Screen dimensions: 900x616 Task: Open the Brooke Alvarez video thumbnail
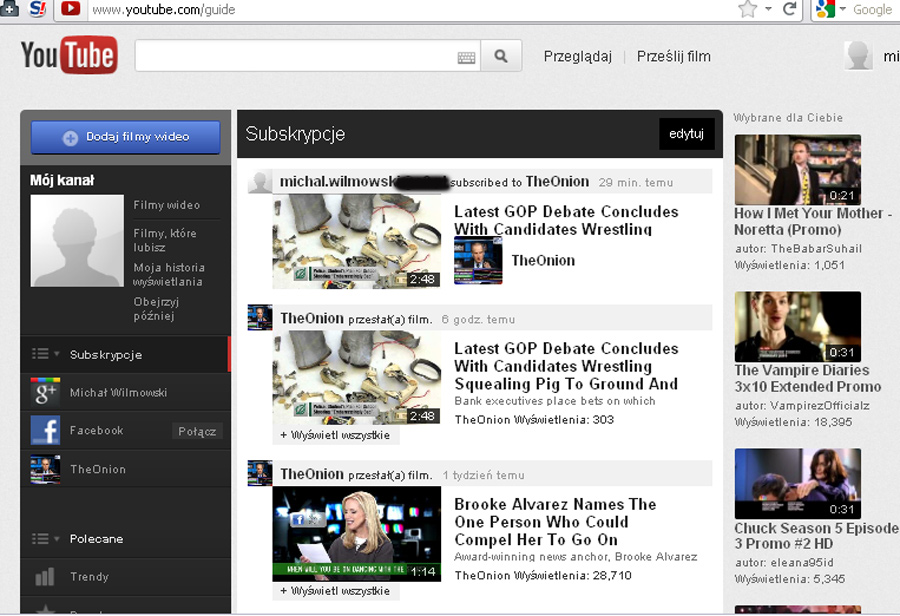click(x=356, y=533)
